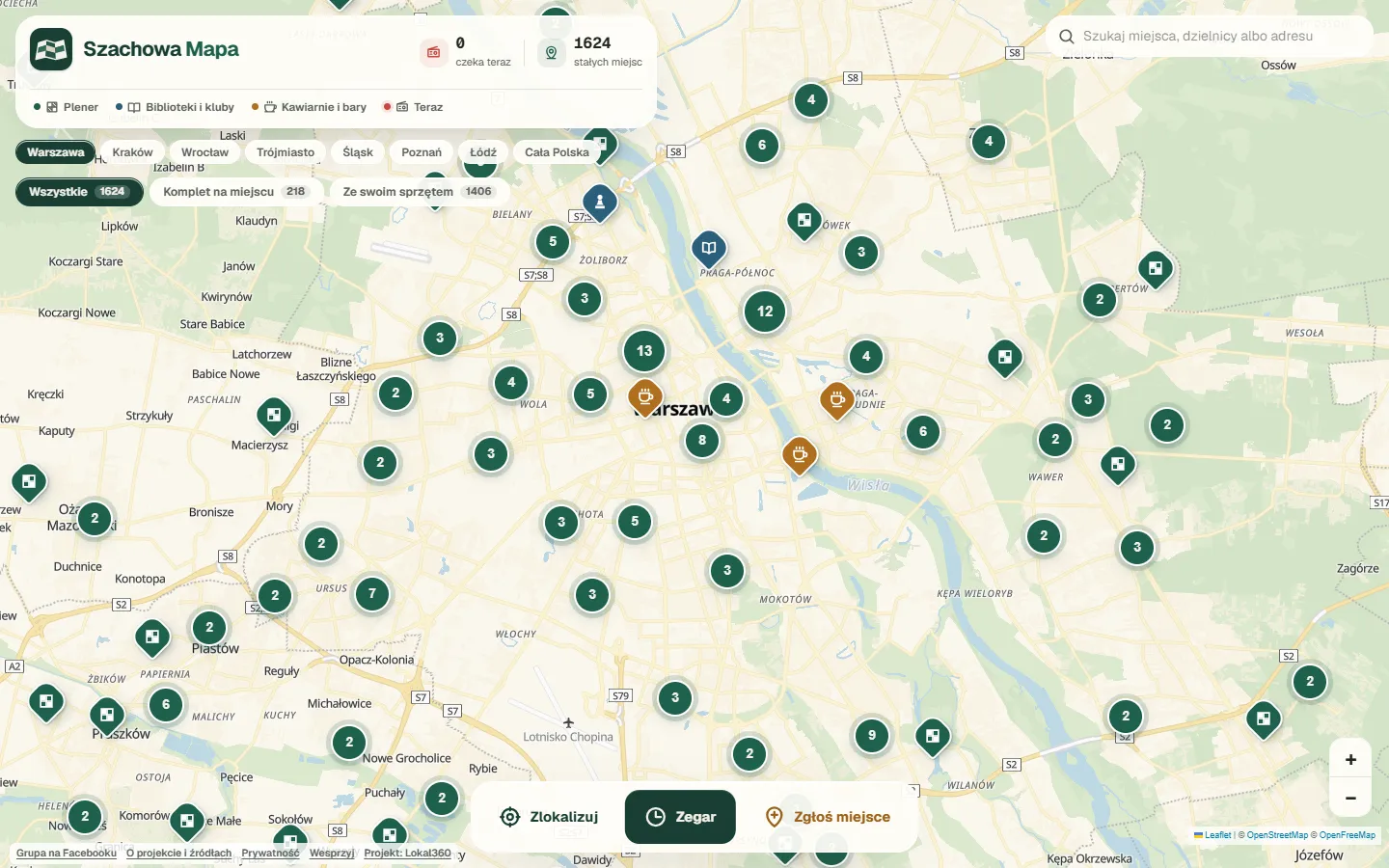Select the Ze swoim sprzętem filter
Screen dimensions: 1389x868
click(x=418, y=192)
